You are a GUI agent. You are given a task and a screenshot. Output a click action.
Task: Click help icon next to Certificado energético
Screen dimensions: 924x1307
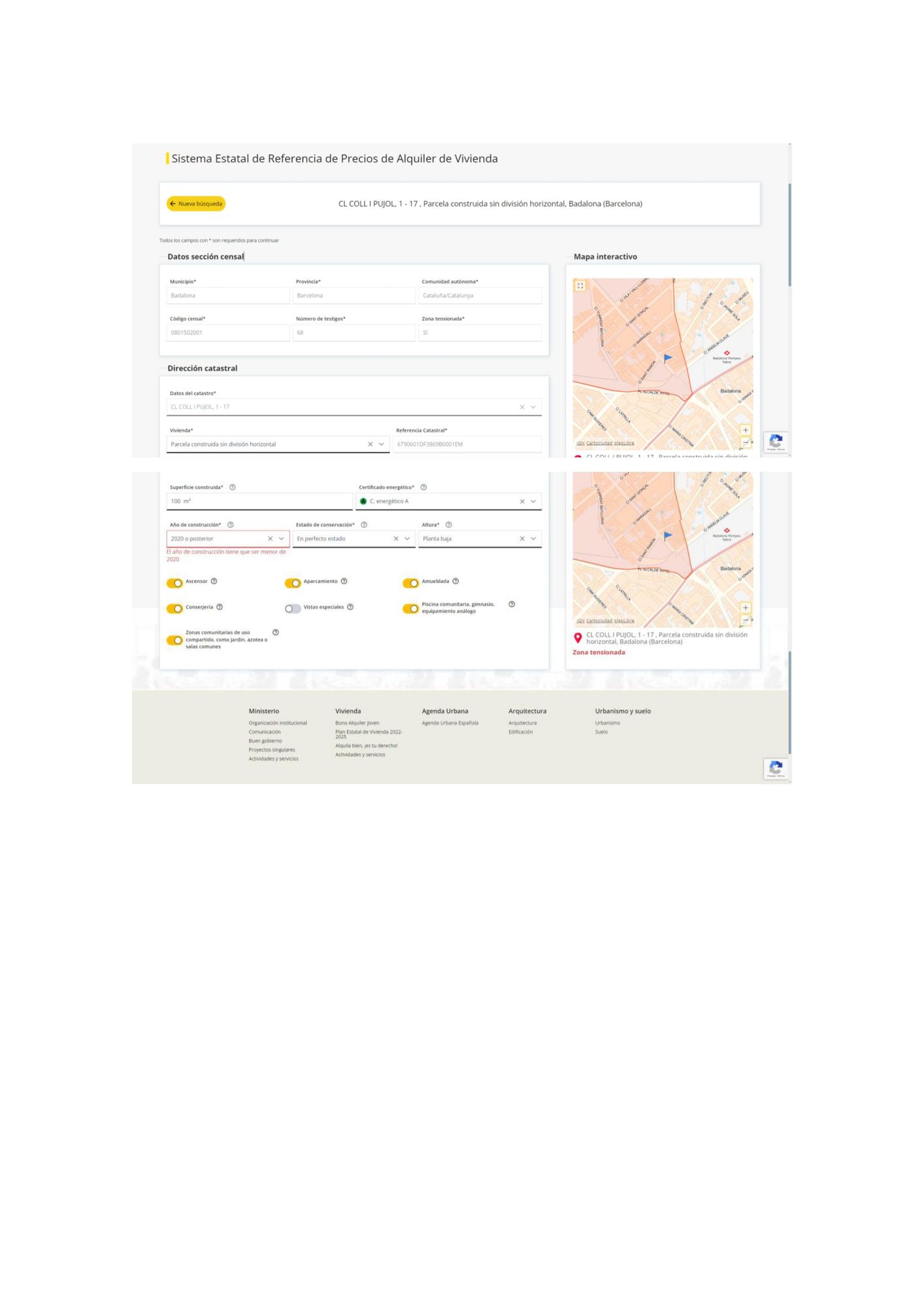click(x=423, y=487)
